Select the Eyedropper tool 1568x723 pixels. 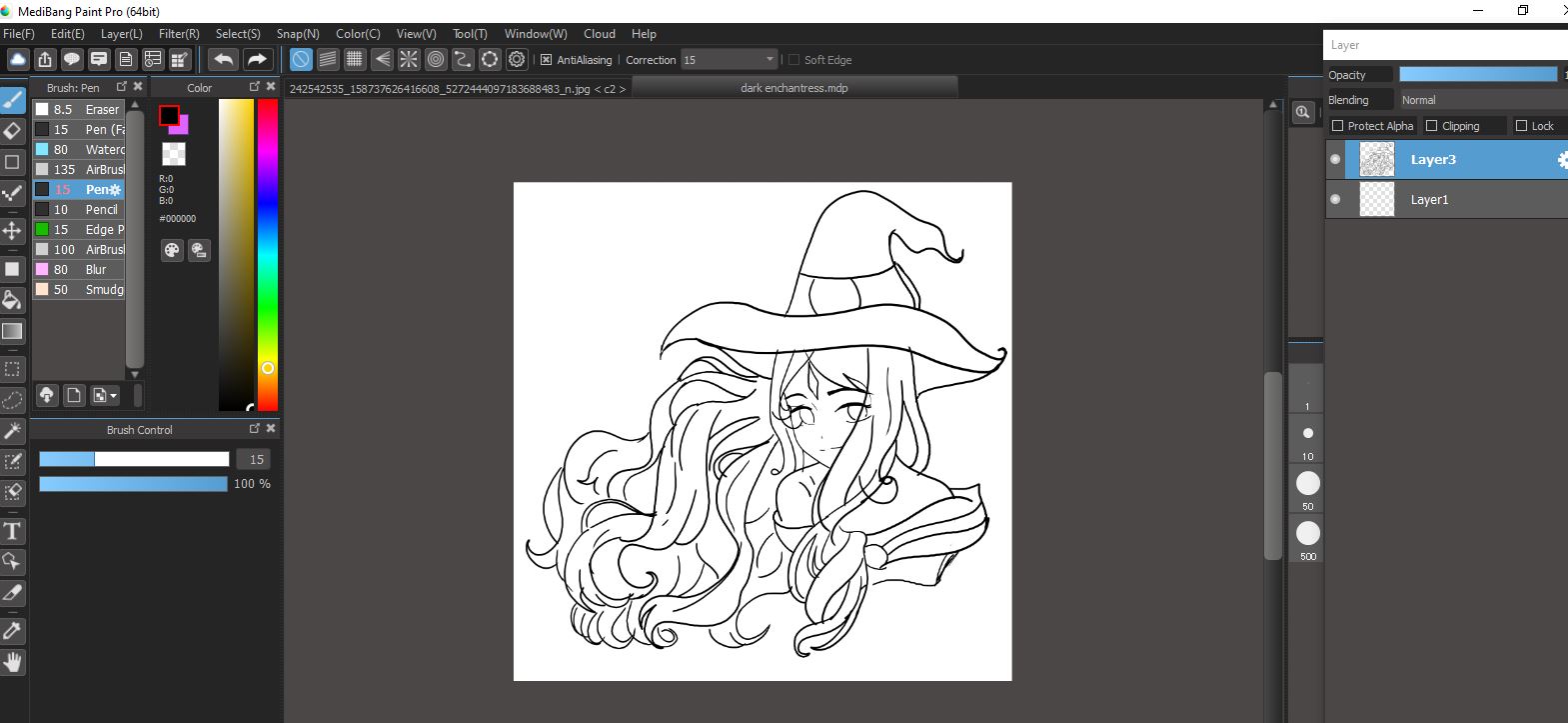pos(12,631)
